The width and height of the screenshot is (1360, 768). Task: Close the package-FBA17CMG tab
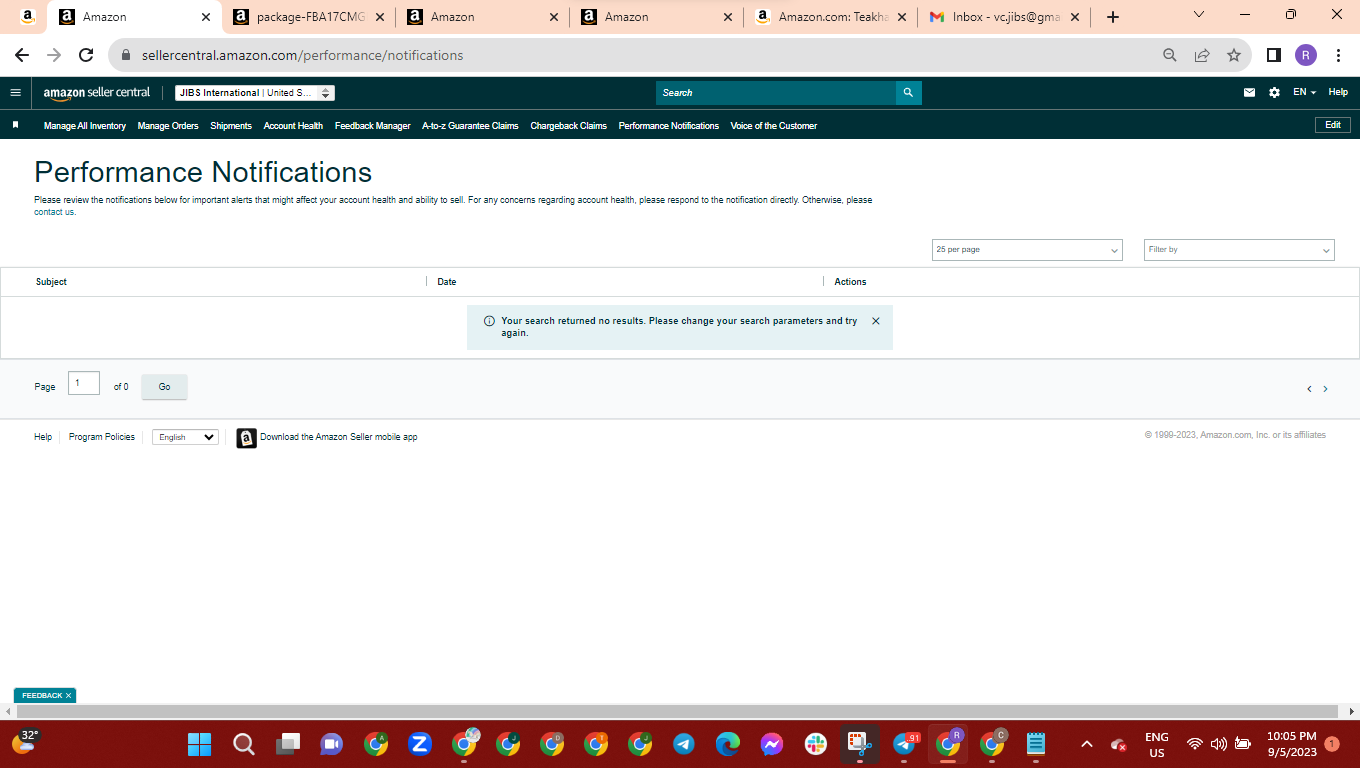(380, 17)
